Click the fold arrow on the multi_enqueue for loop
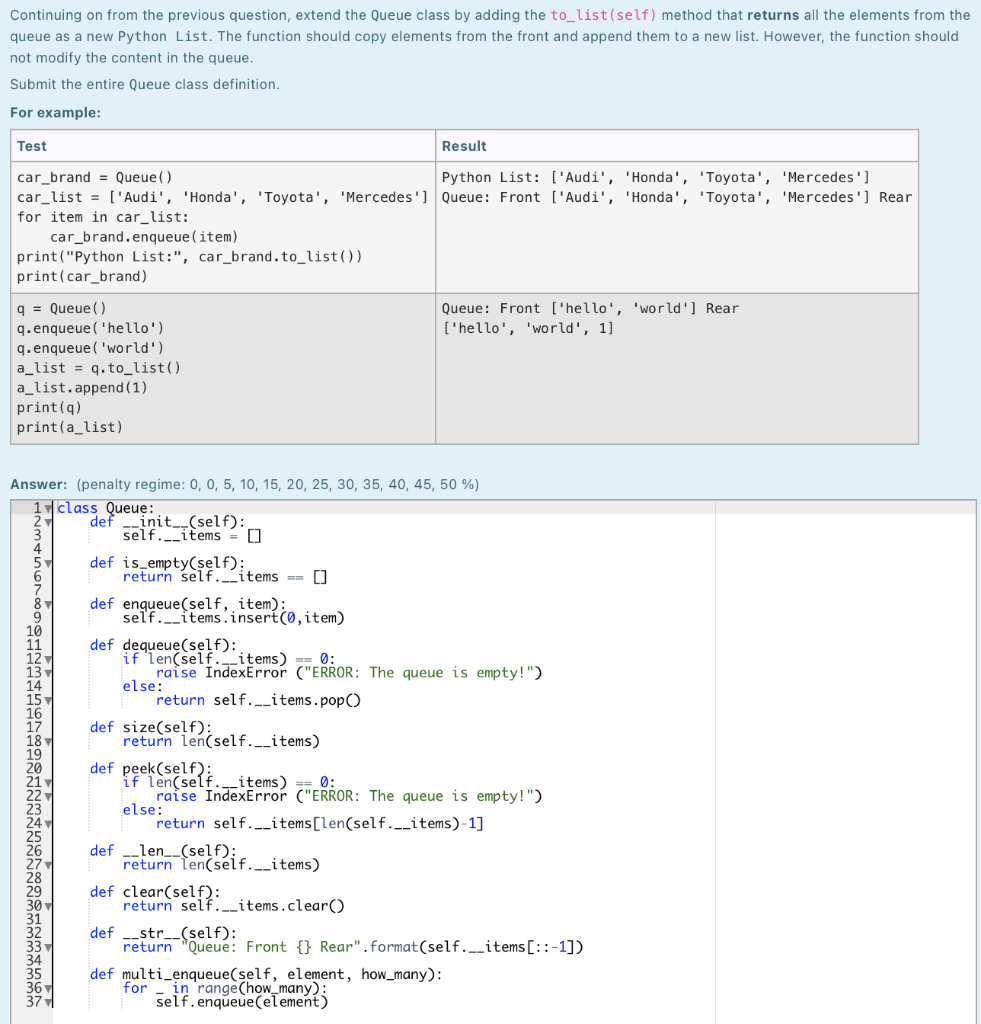 tap(48, 986)
